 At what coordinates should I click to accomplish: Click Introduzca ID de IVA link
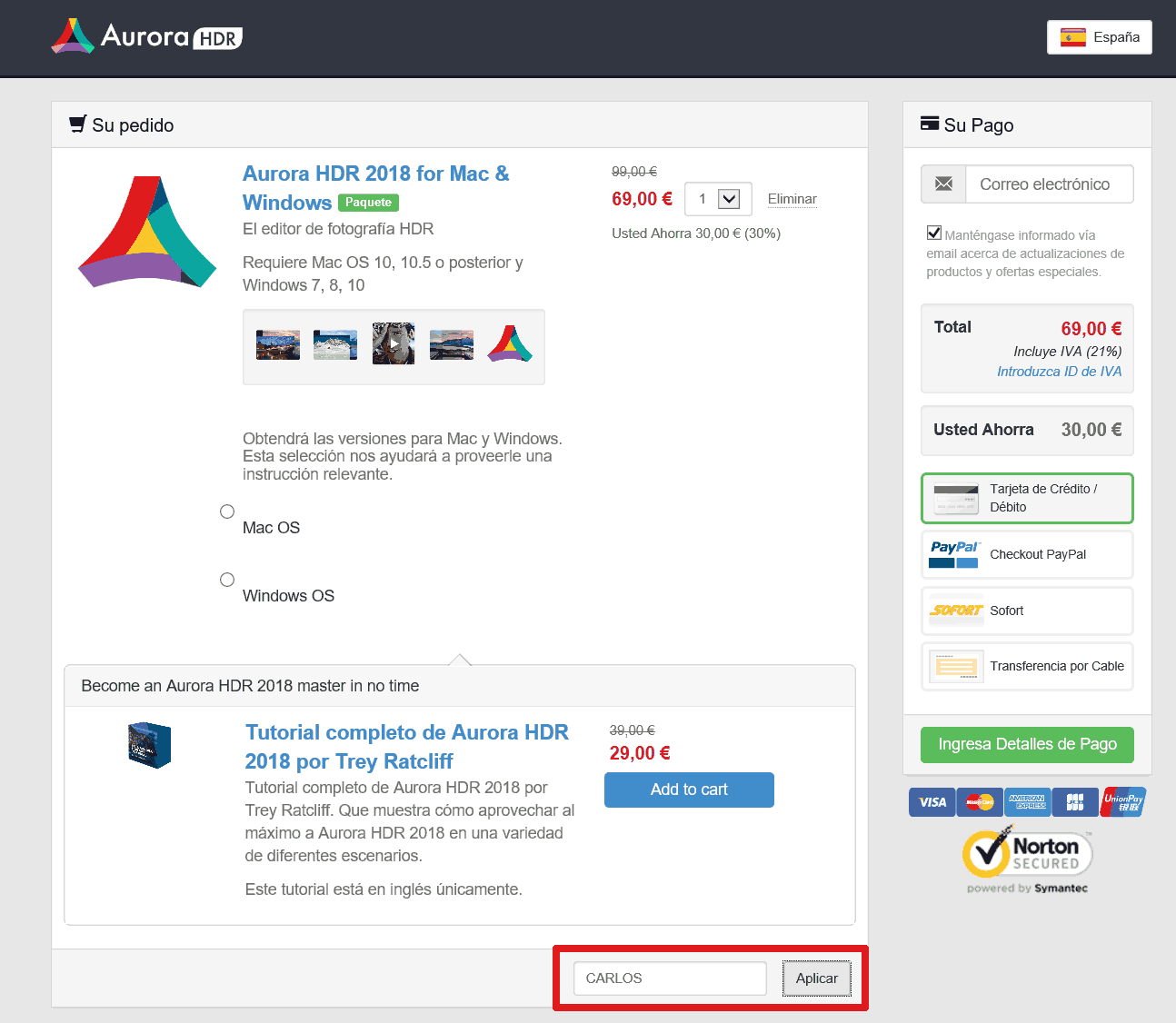[x=1060, y=372]
